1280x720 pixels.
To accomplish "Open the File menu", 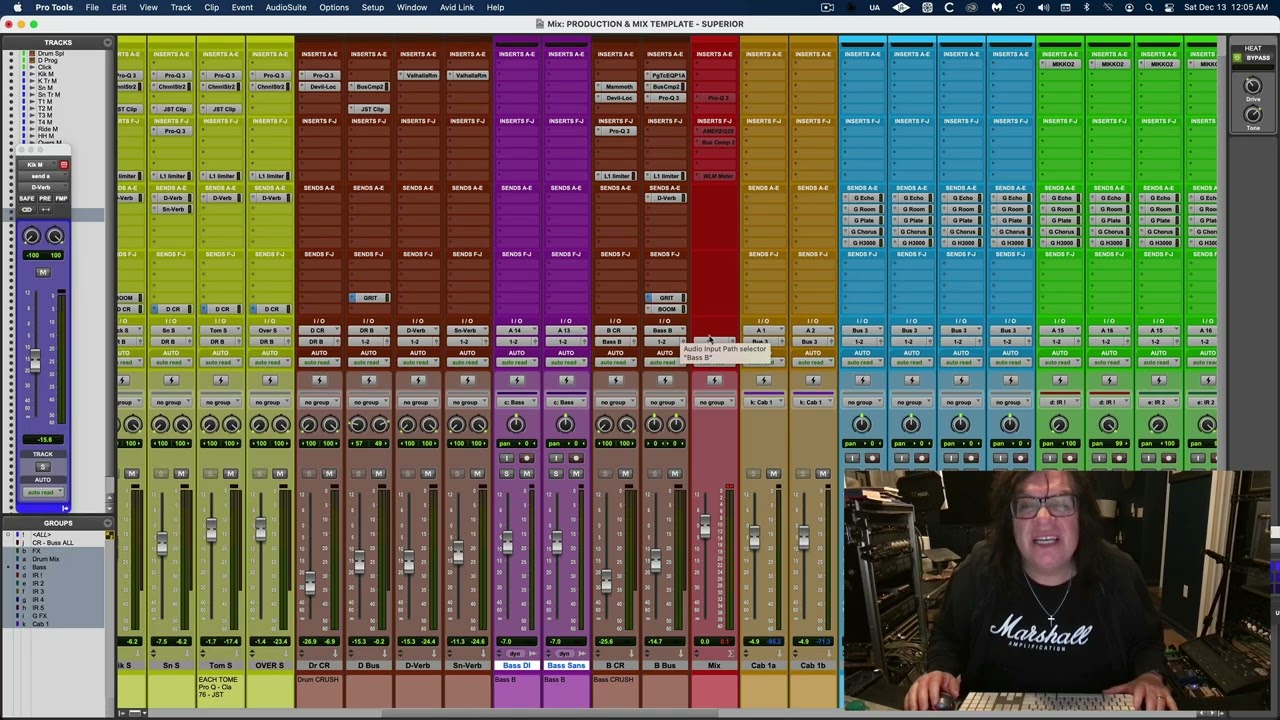I will tap(92, 7).
